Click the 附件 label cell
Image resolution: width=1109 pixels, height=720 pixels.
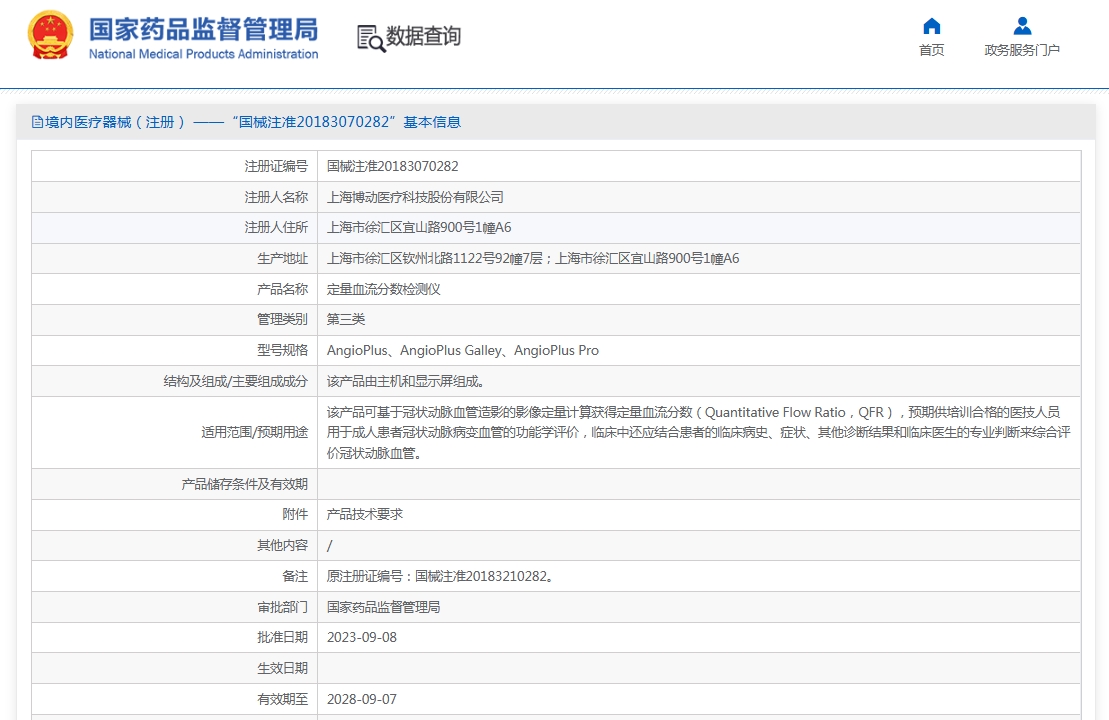175,515
